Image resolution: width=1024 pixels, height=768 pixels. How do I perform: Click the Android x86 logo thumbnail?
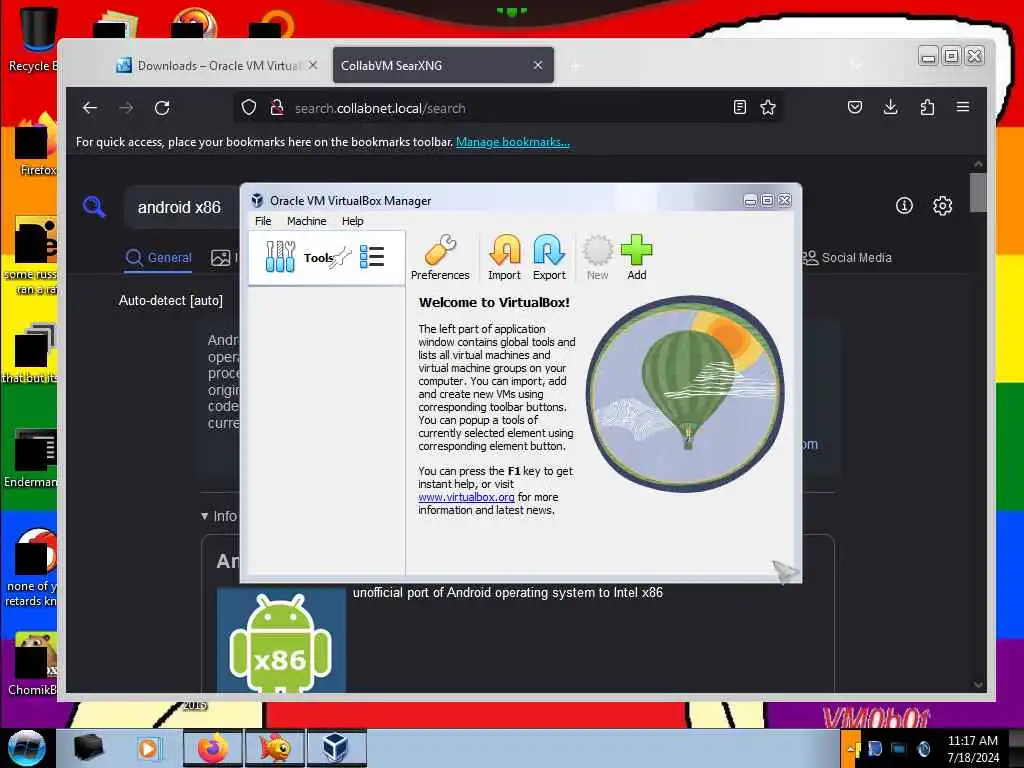point(281,641)
